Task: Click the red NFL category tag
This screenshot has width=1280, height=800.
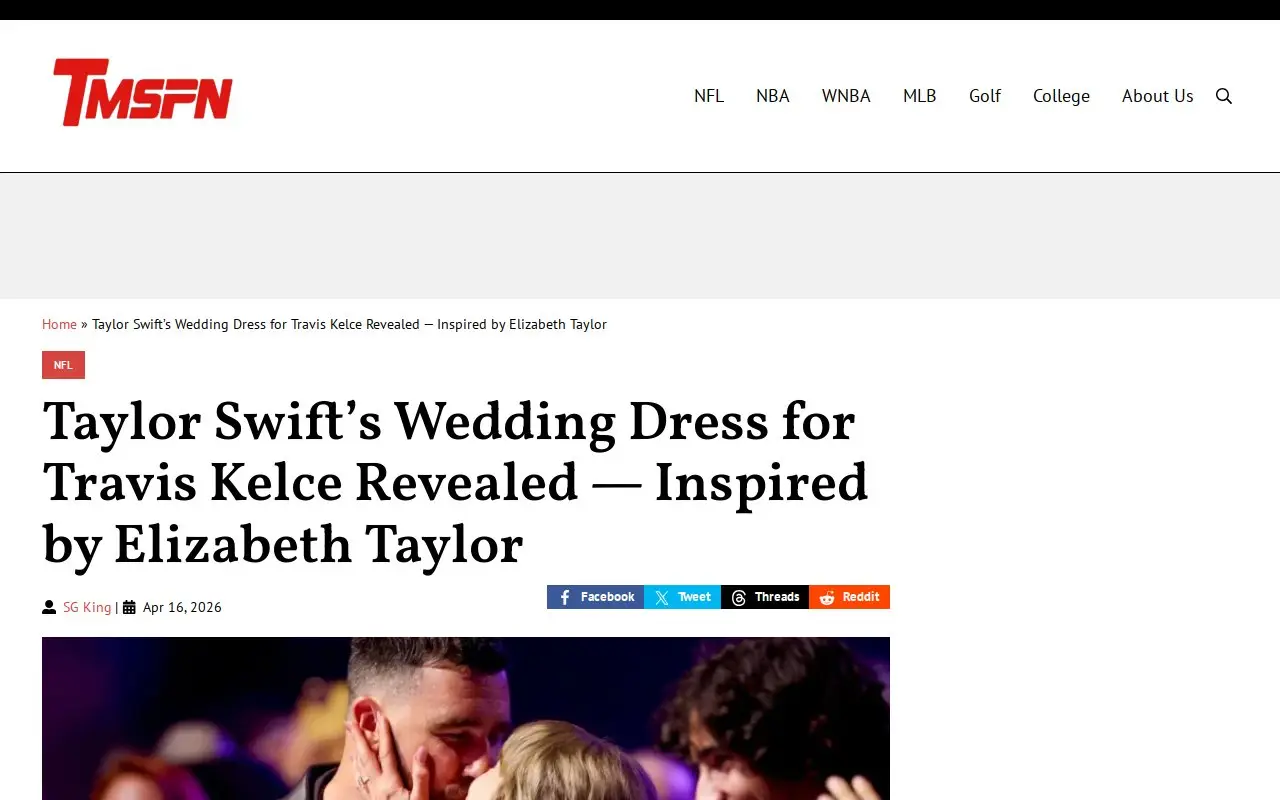Action: click(63, 365)
